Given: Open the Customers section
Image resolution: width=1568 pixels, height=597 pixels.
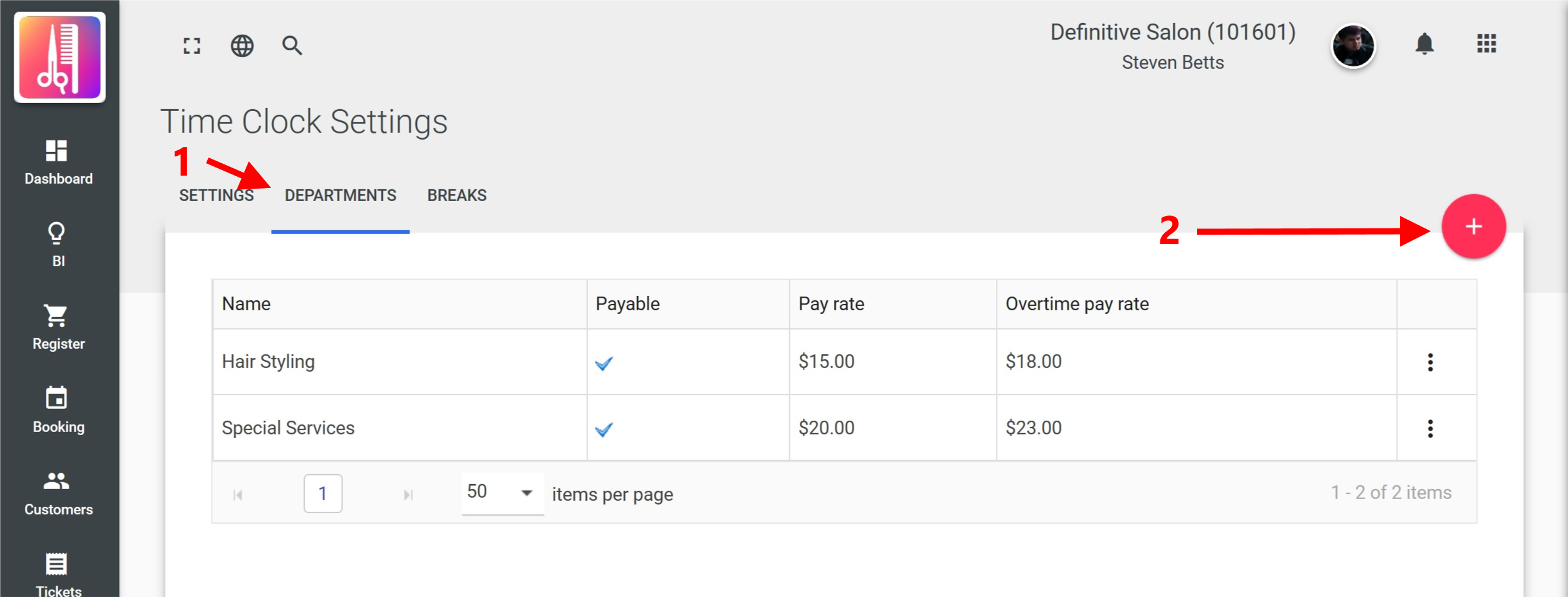Looking at the screenshot, I should (58, 493).
